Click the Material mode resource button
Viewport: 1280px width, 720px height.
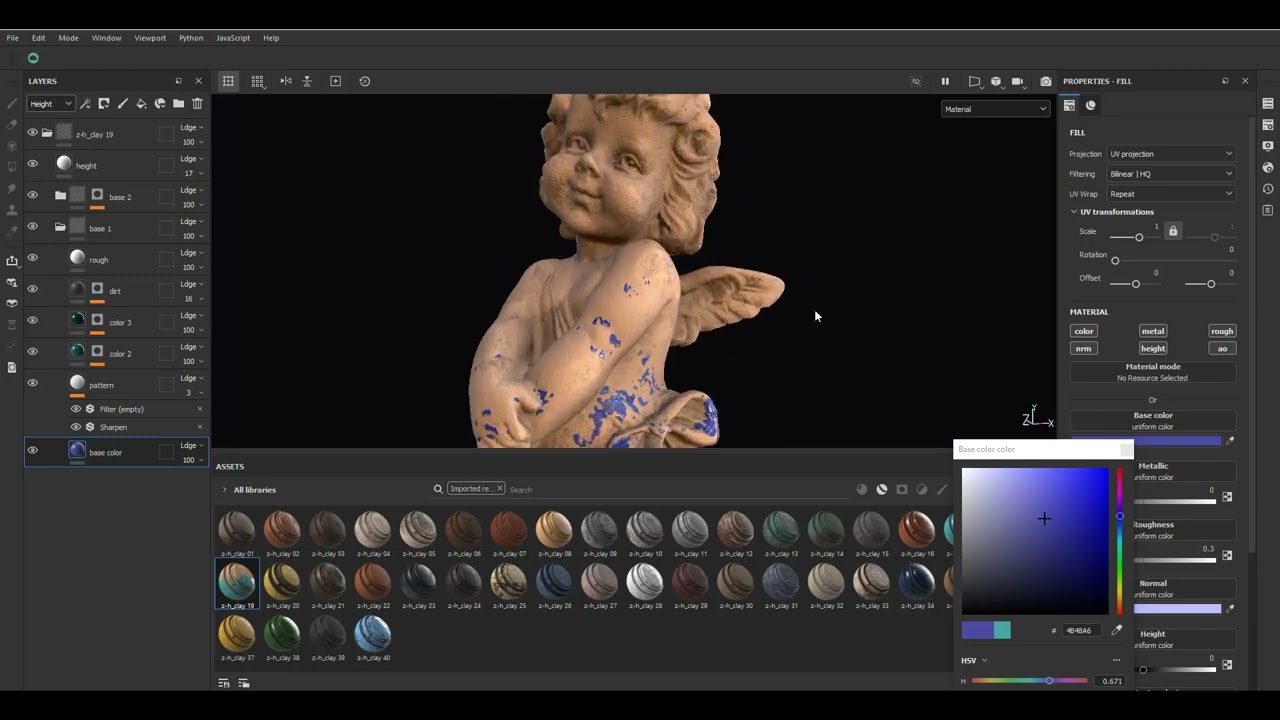click(x=1153, y=372)
